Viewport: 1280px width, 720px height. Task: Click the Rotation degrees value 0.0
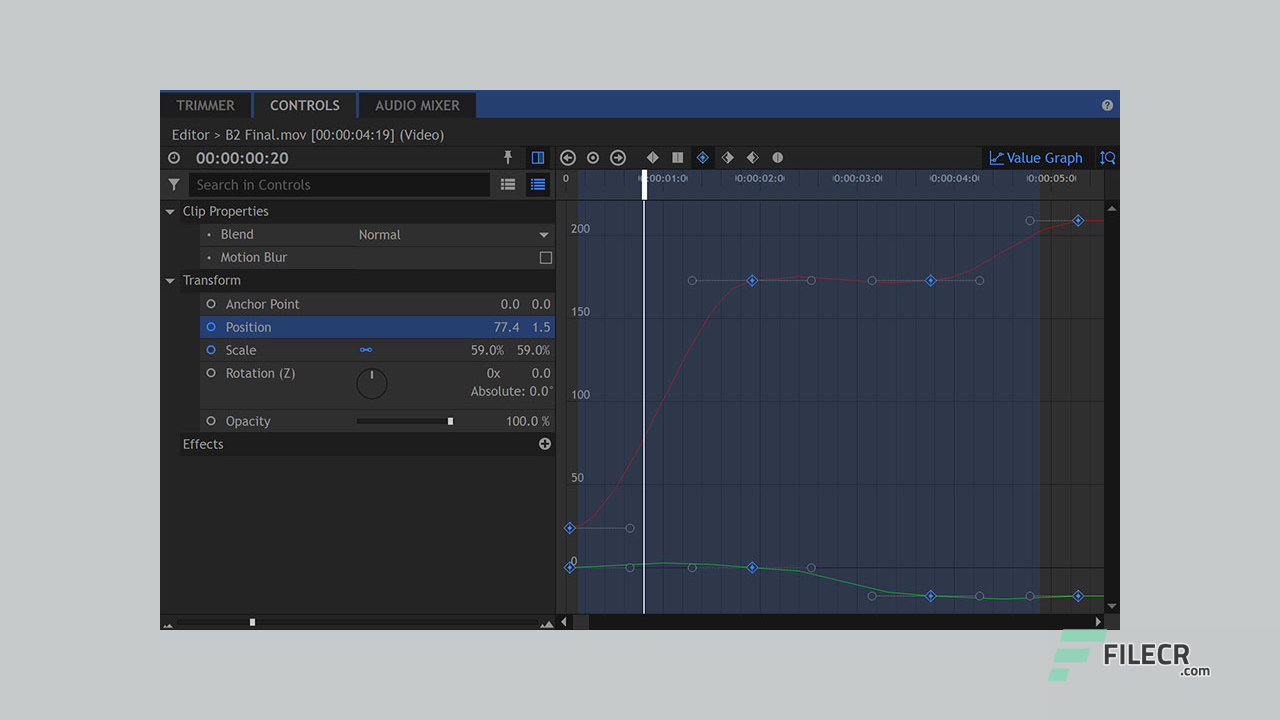[541, 373]
